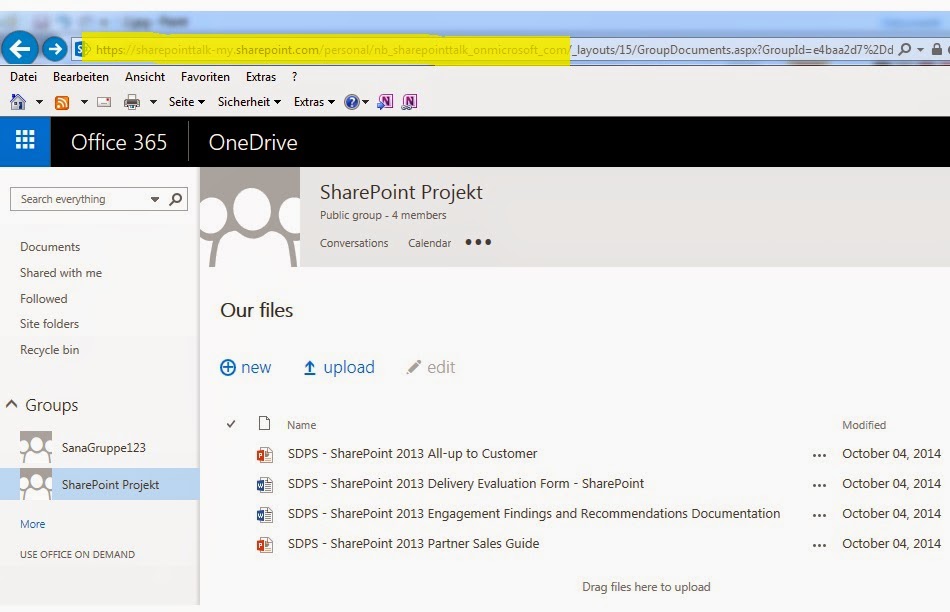The width and height of the screenshot is (950, 612).
Task: Open the Favoriten menu
Action: click(x=205, y=76)
